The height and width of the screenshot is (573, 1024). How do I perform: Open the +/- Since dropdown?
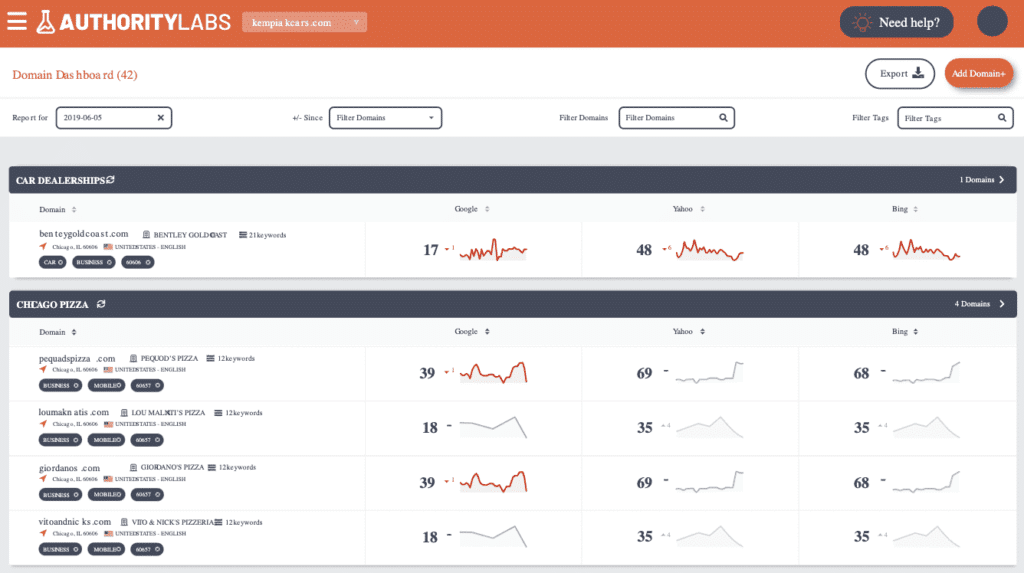tap(385, 118)
